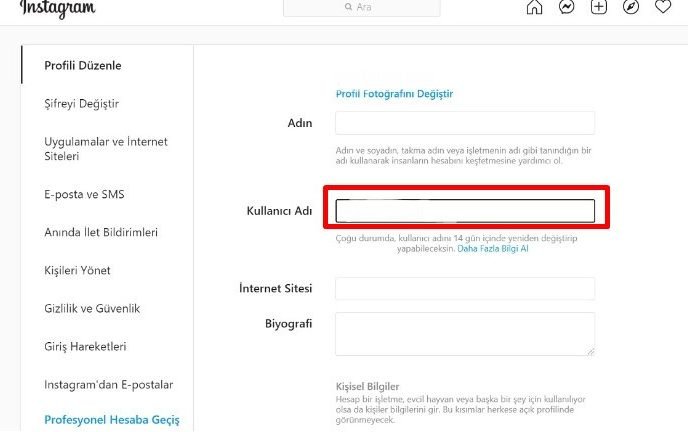Click the Biyografi resize handle corner
688x432 pixels.
pyautogui.click(x=591, y=351)
